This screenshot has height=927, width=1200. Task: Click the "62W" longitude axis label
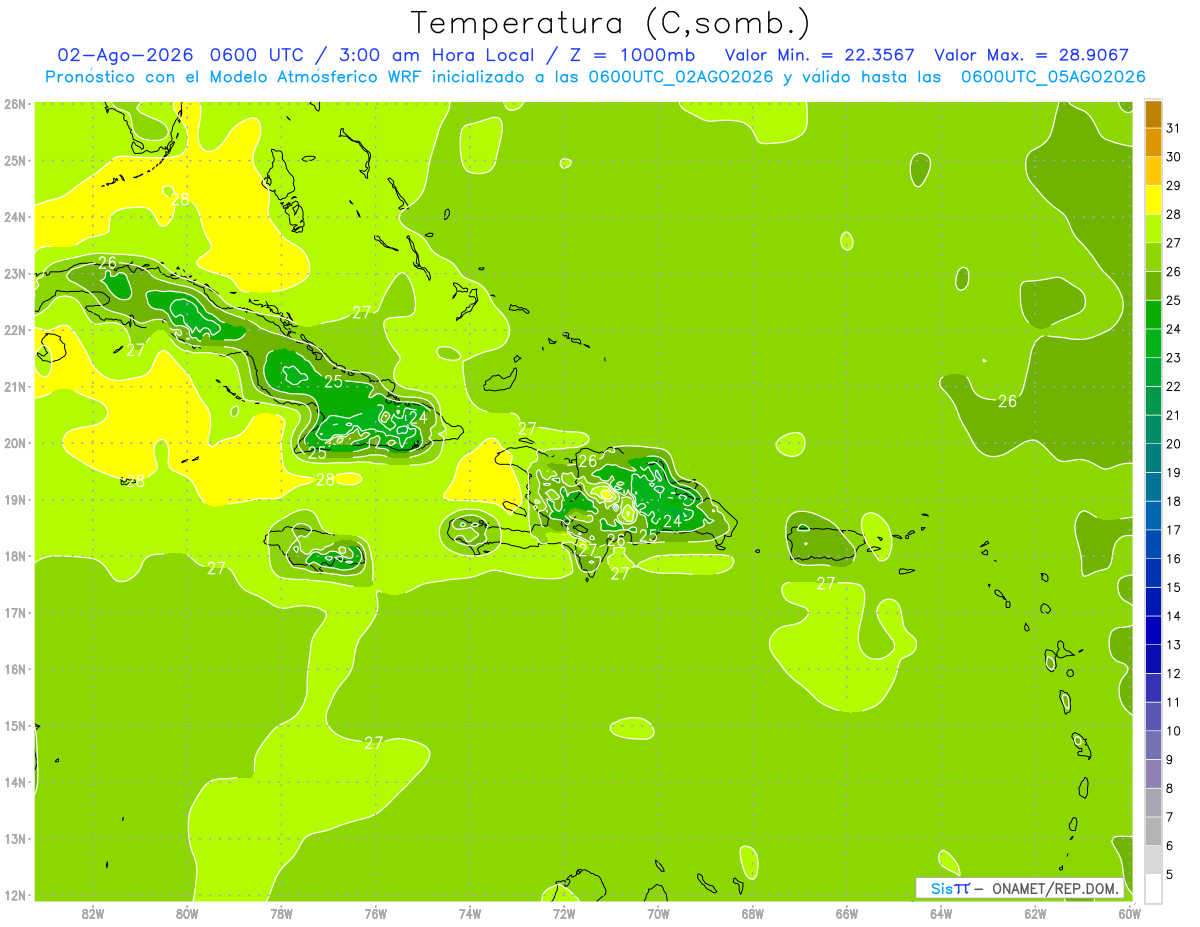point(1035,913)
